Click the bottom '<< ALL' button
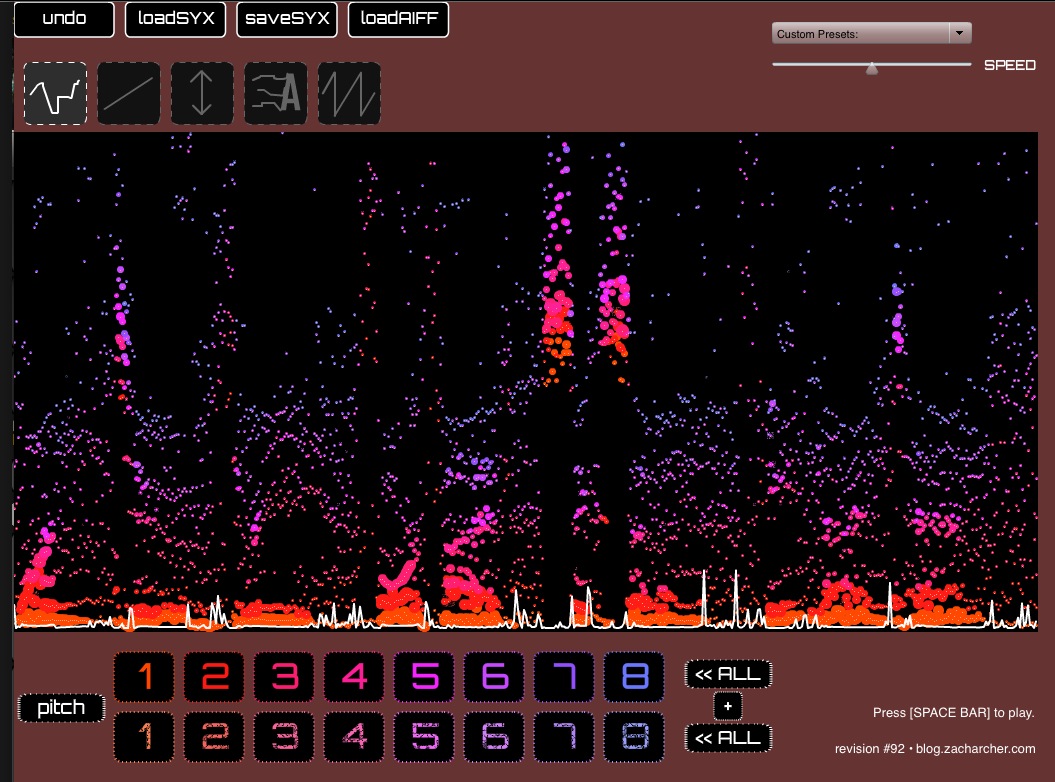This screenshot has height=782, width=1055. coord(728,738)
